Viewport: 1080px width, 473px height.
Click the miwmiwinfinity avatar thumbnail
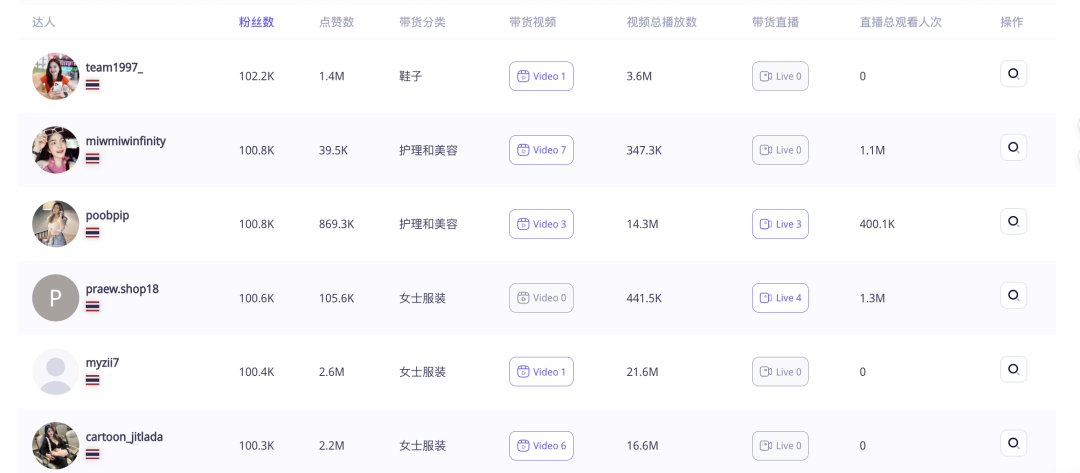(x=56, y=150)
